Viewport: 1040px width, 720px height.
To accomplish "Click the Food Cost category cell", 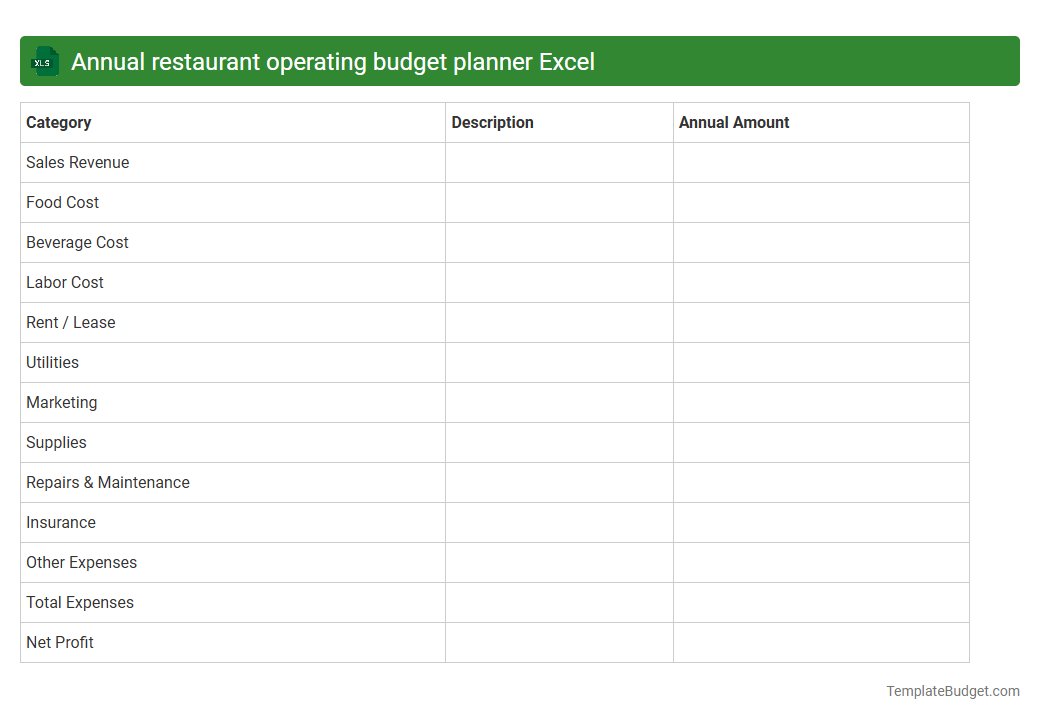I will pyautogui.click(x=62, y=202).
